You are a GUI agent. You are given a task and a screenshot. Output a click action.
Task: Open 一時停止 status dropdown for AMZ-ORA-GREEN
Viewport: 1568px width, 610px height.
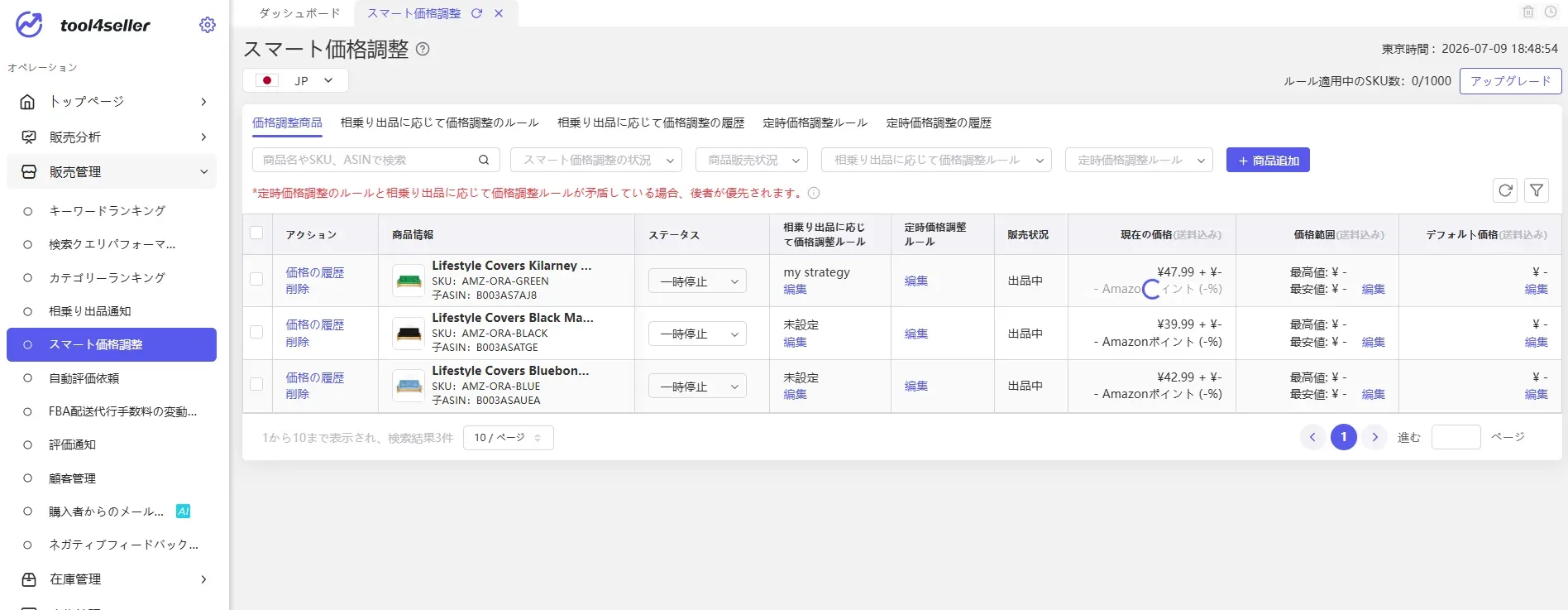[x=697, y=281]
